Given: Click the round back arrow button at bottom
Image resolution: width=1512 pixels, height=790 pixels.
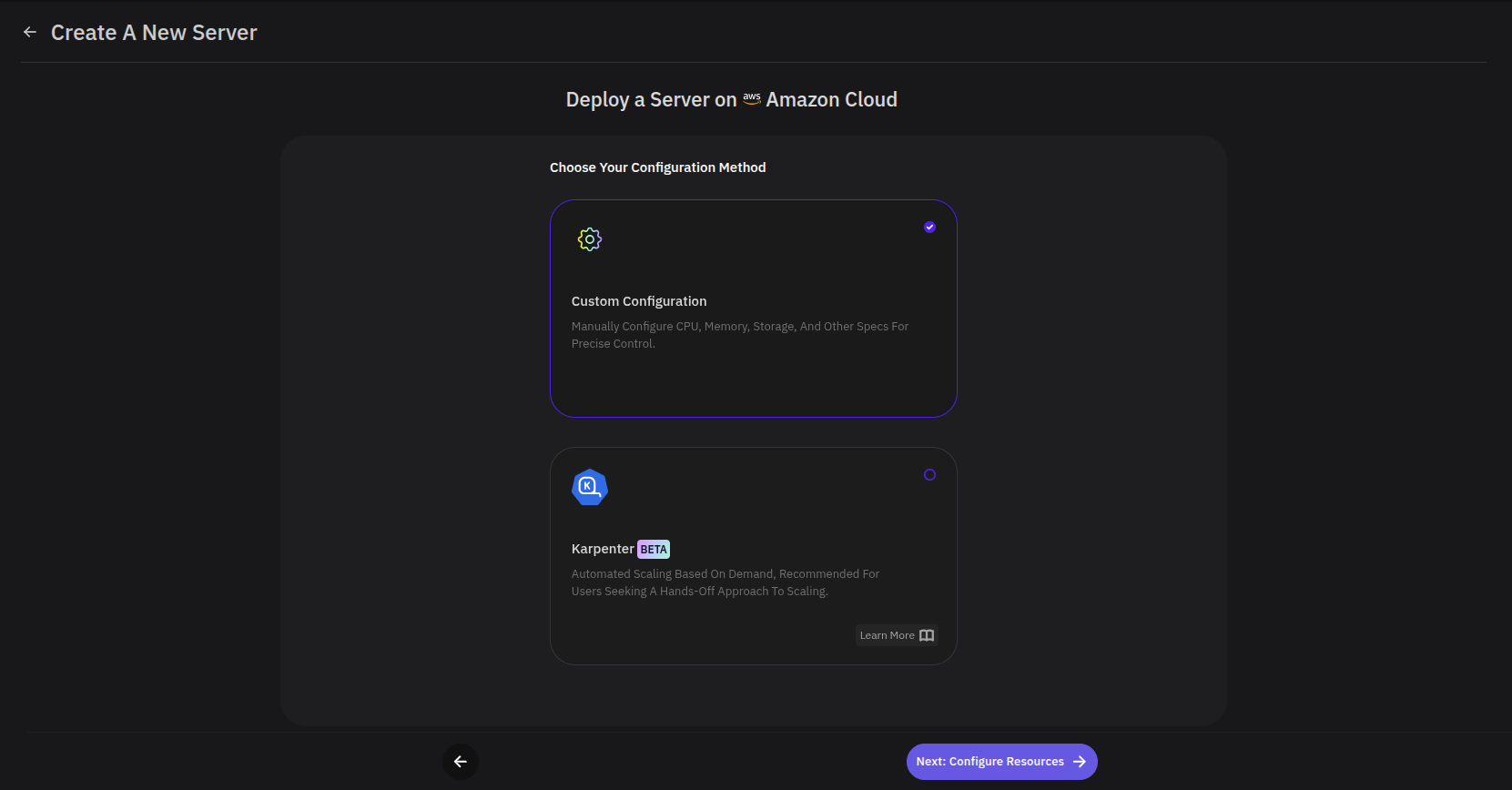Looking at the screenshot, I should [461, 762].
